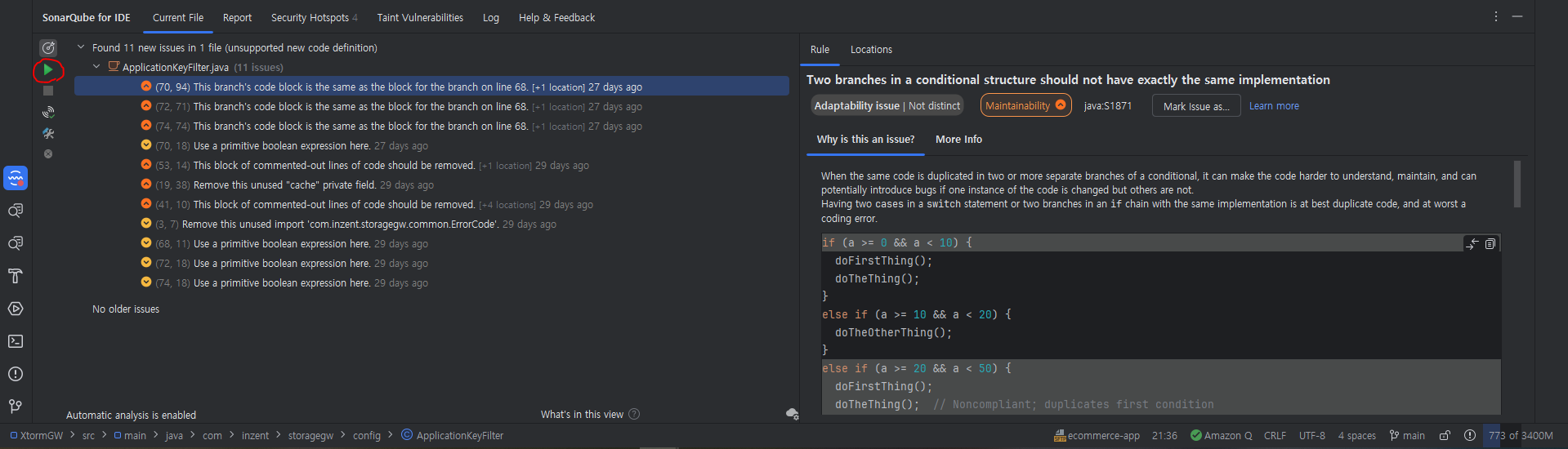Toggle the read-only lock icon in status bar

[x=1445, y=436]
